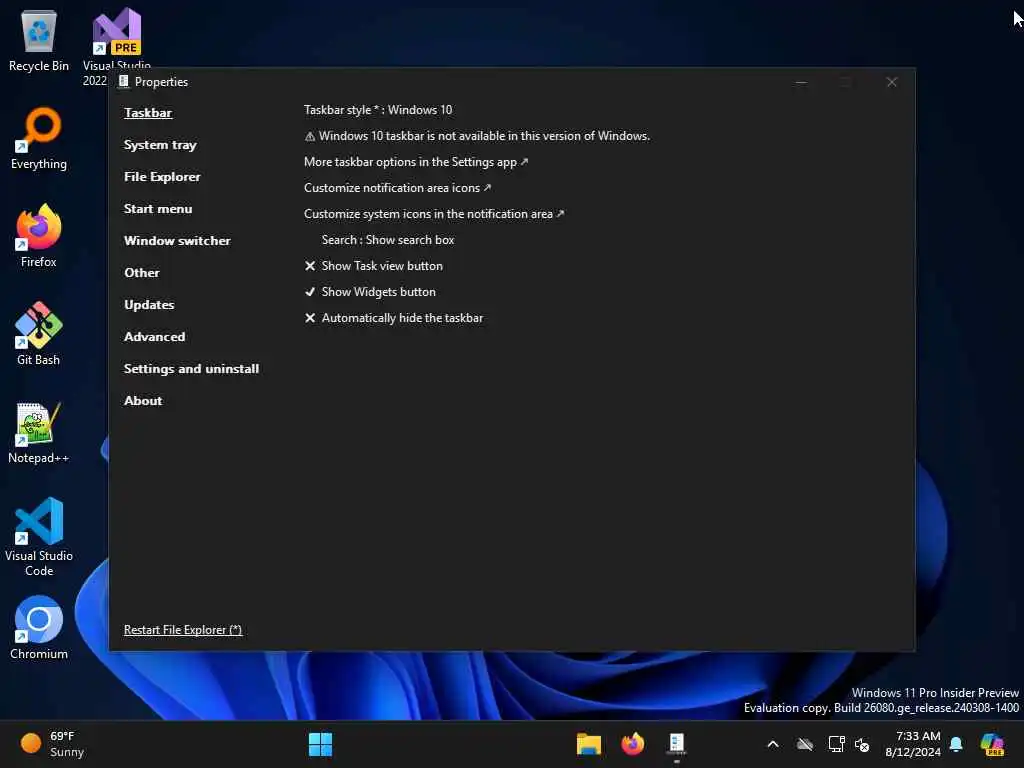
Task: Switch to the System tray section
Action: 160,145
